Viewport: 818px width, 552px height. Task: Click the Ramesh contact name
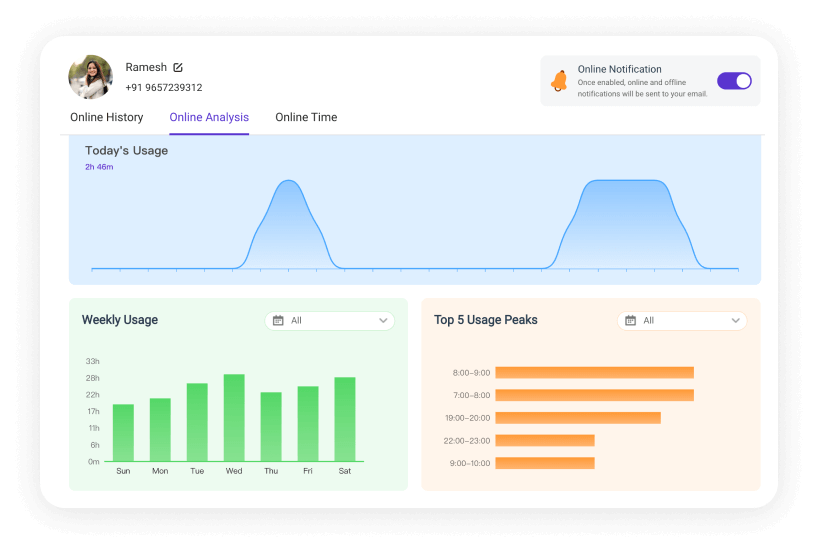(146, 67)
